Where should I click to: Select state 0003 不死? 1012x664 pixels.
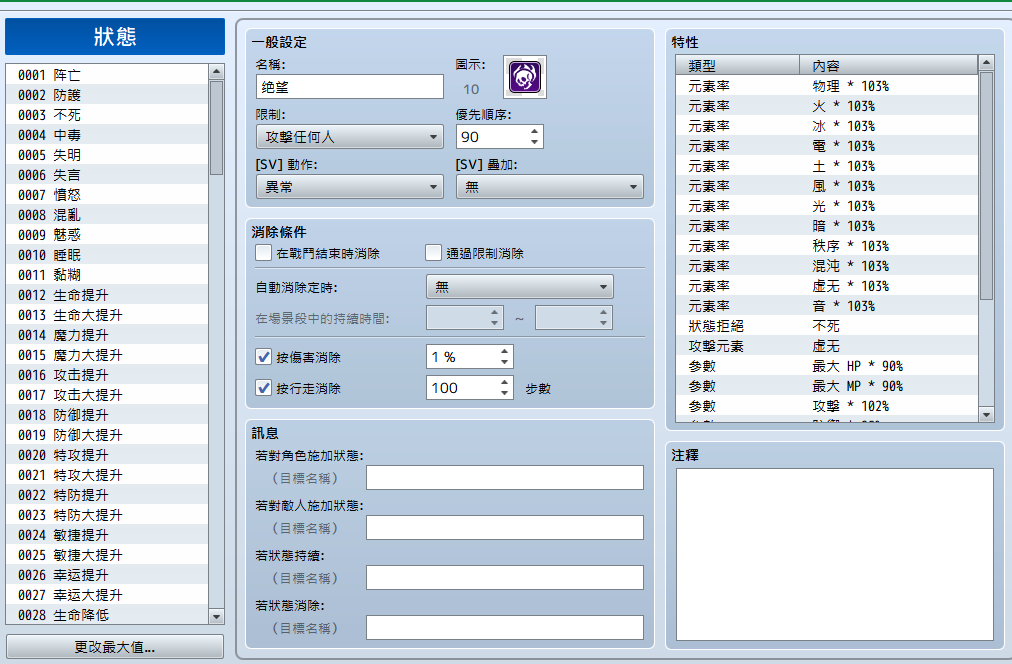(107, 115)
